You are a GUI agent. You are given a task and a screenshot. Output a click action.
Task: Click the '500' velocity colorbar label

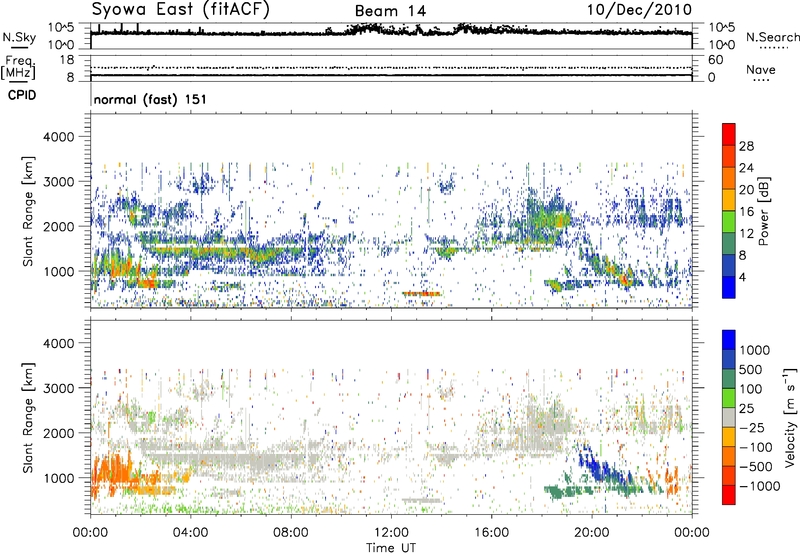tap(751, 370)
